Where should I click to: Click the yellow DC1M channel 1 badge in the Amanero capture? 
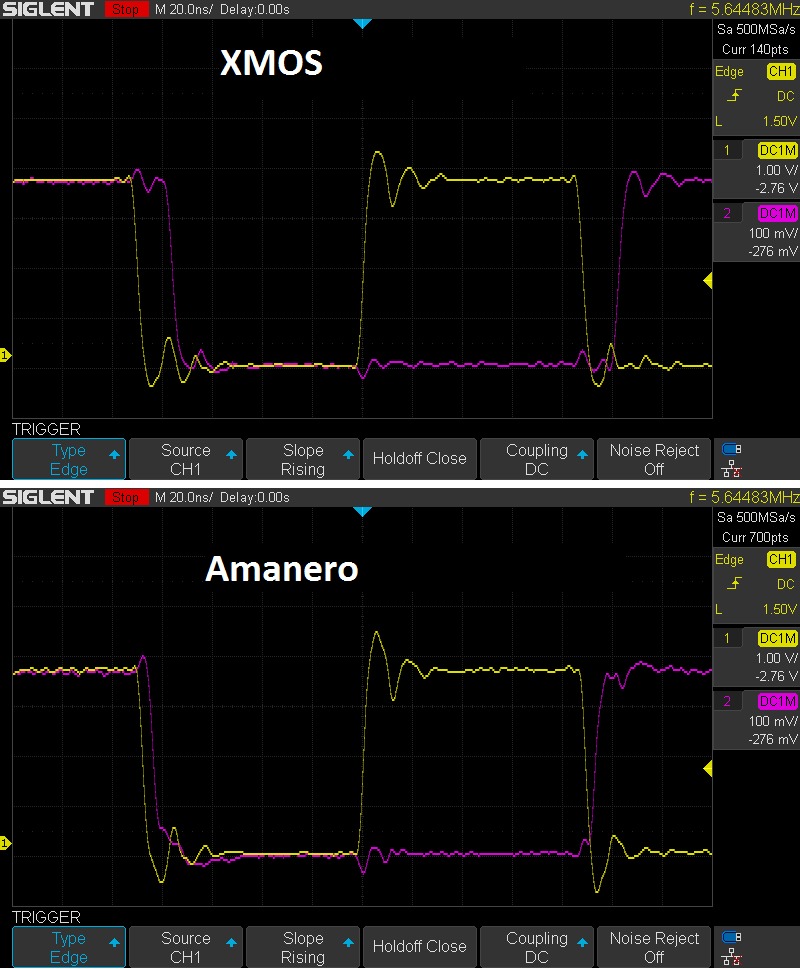point(778,638)
